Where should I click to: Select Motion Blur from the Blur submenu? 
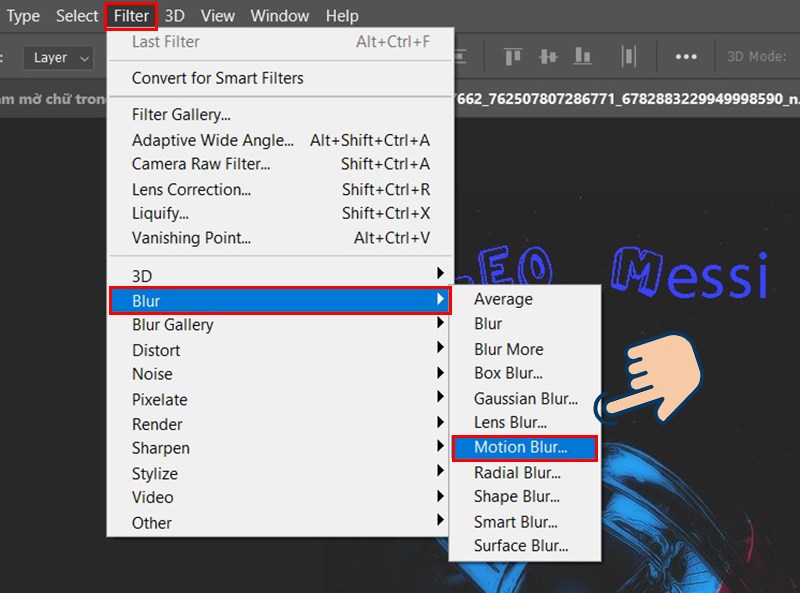click(522, 447)
